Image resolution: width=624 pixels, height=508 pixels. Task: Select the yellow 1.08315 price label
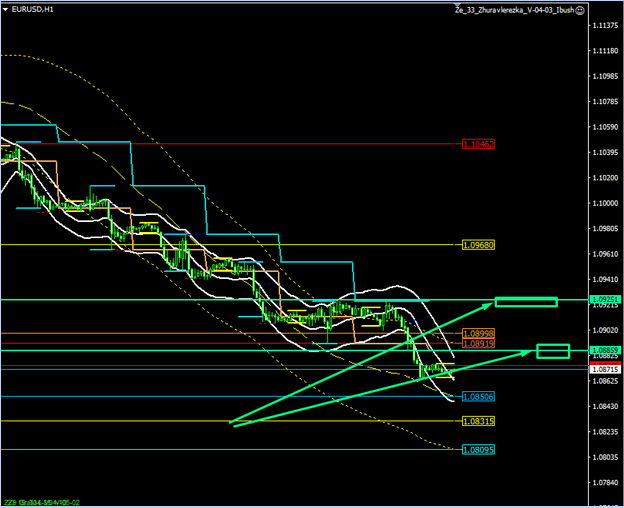(479, 421)
